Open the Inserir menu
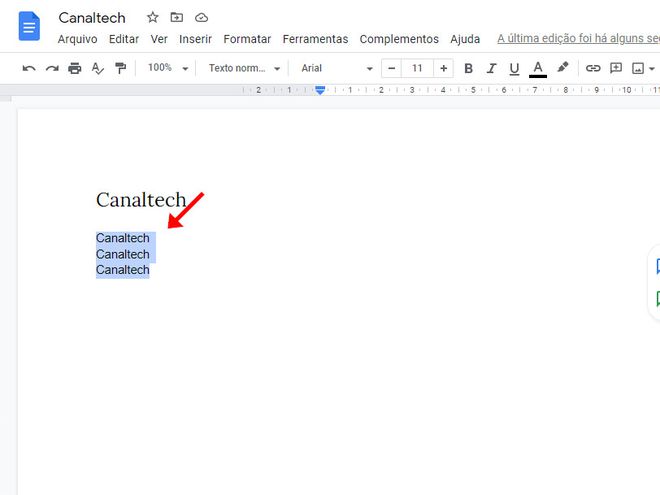Screen dimensions: 660x495 tap(195, 39)
